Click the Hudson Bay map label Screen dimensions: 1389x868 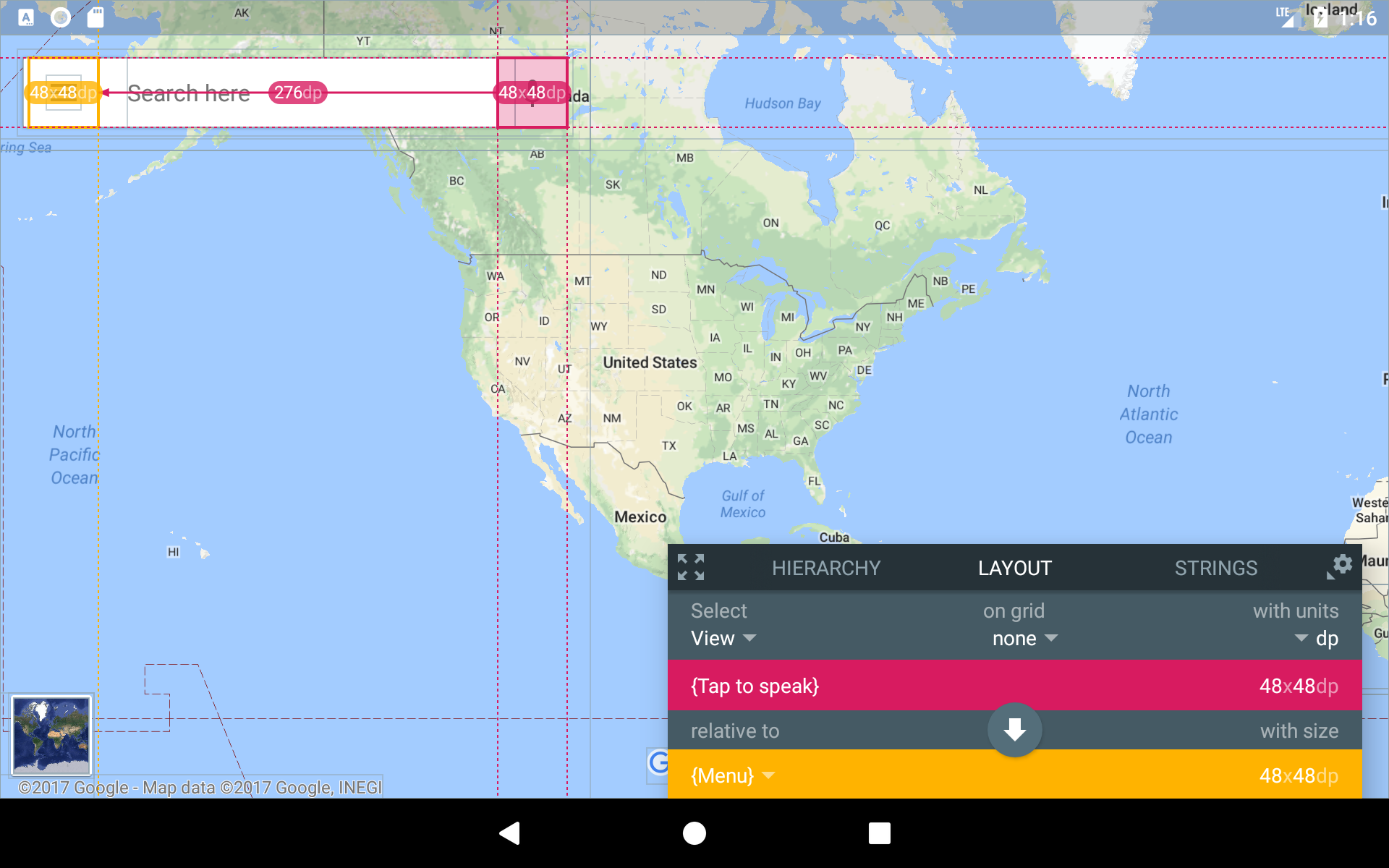(x=783, y=103)
